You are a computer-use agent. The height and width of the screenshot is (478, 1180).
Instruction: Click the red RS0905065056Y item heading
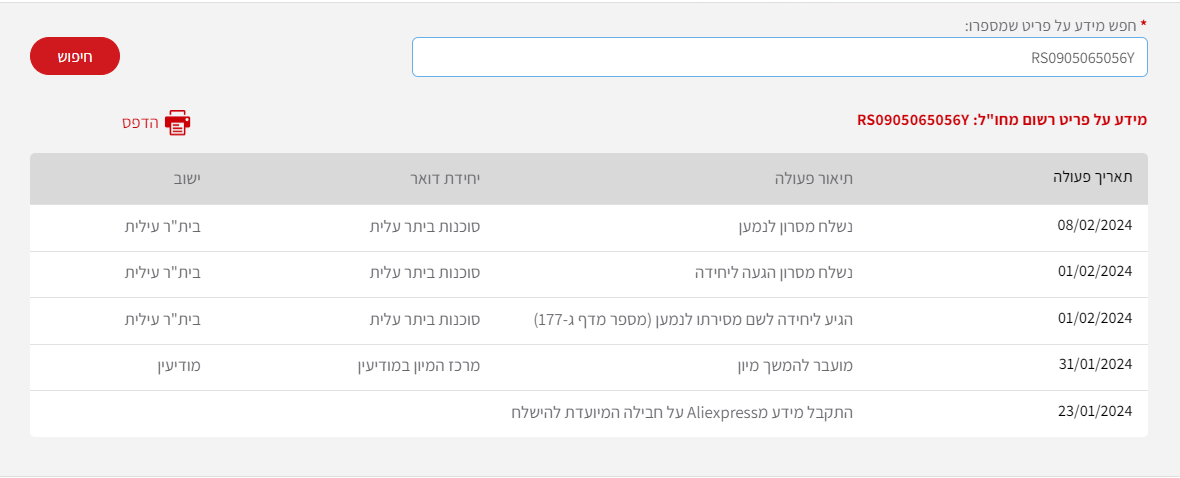pos(1001,120)
